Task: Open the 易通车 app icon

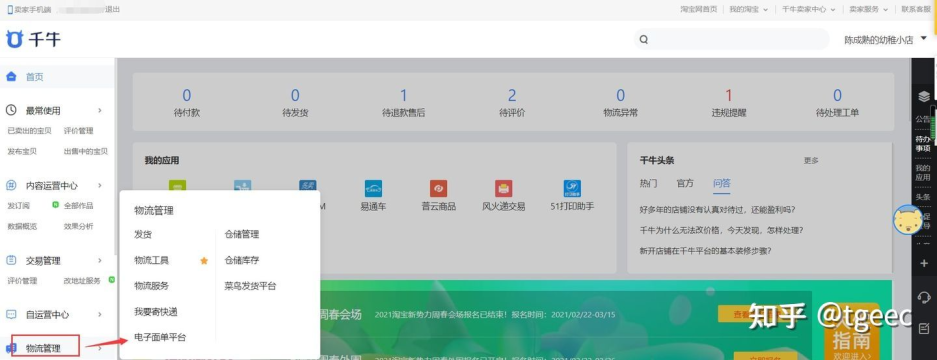Action: click(373, 188)
